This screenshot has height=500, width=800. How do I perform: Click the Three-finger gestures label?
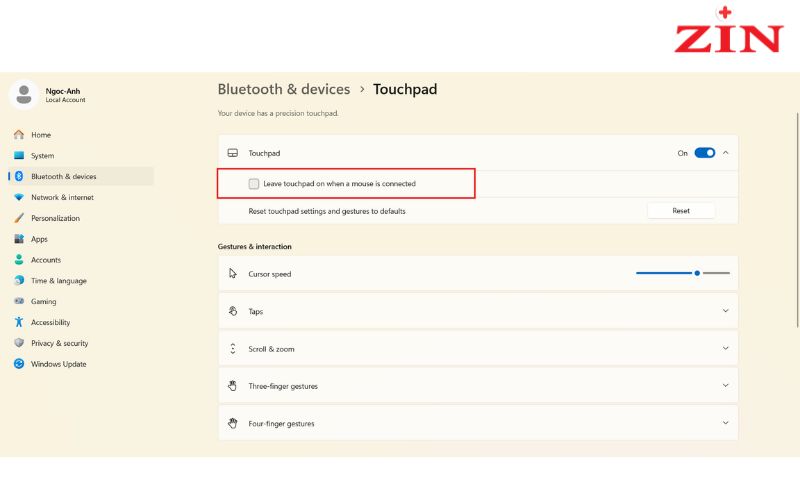(283, 386)
